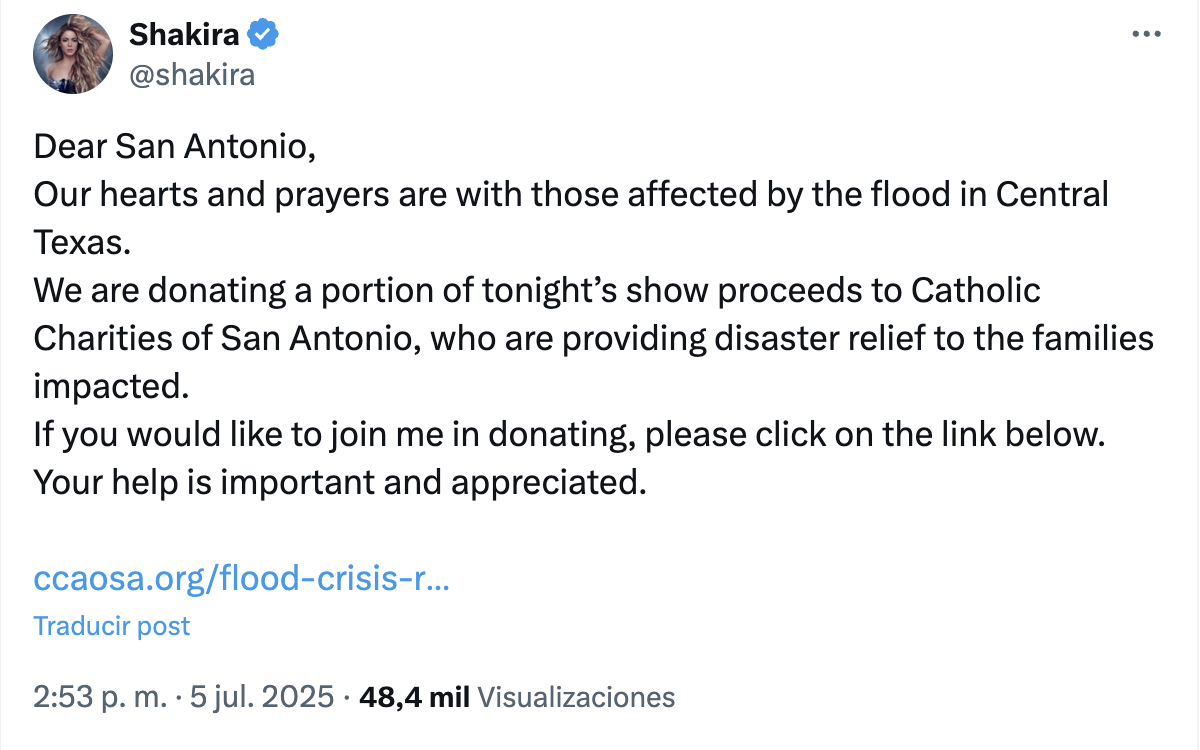1200x750 pixels.
Task: Click the blue verified badge beside Shakira
Action: pos(263,35)
